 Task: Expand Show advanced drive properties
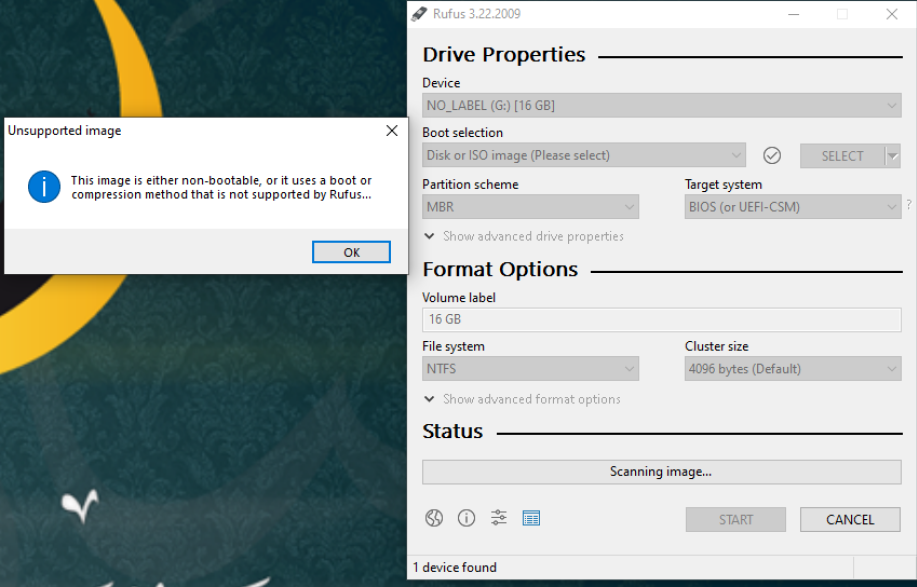point(524,236)
